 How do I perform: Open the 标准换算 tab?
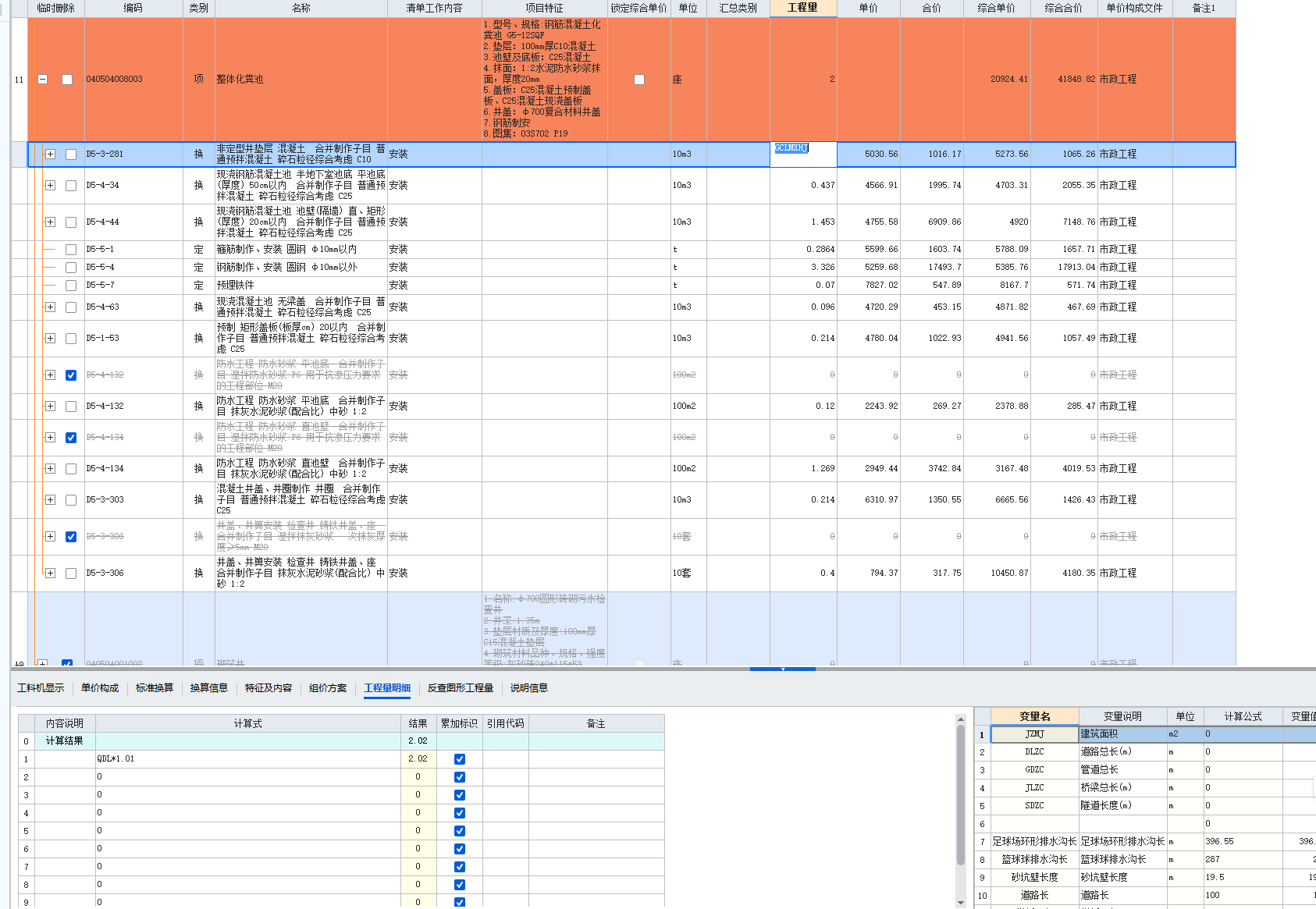155,688
